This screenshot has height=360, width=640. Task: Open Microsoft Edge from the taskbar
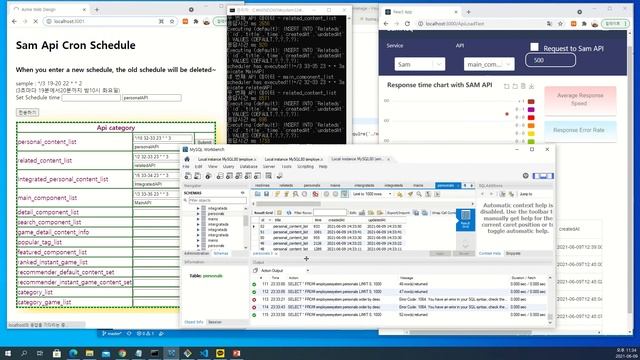click(73, 353)
